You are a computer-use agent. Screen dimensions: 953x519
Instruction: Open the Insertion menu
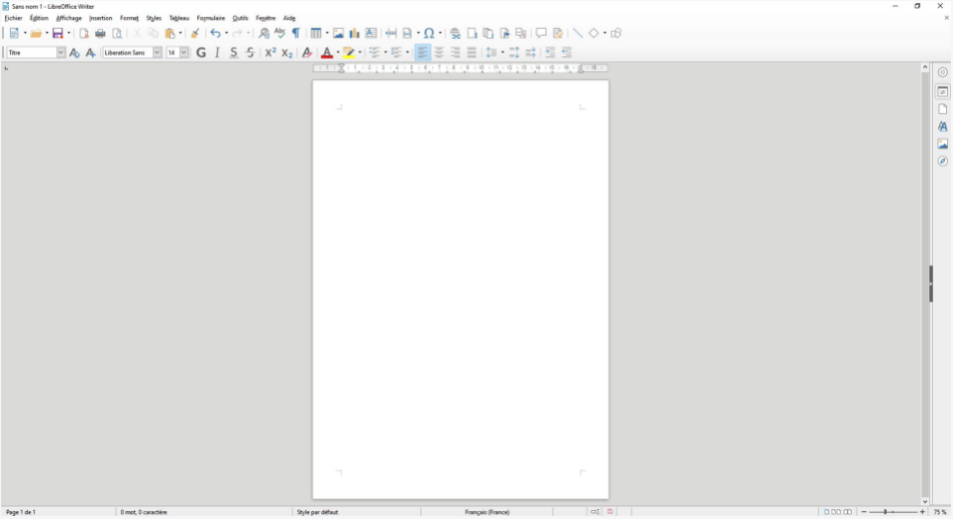100,18
